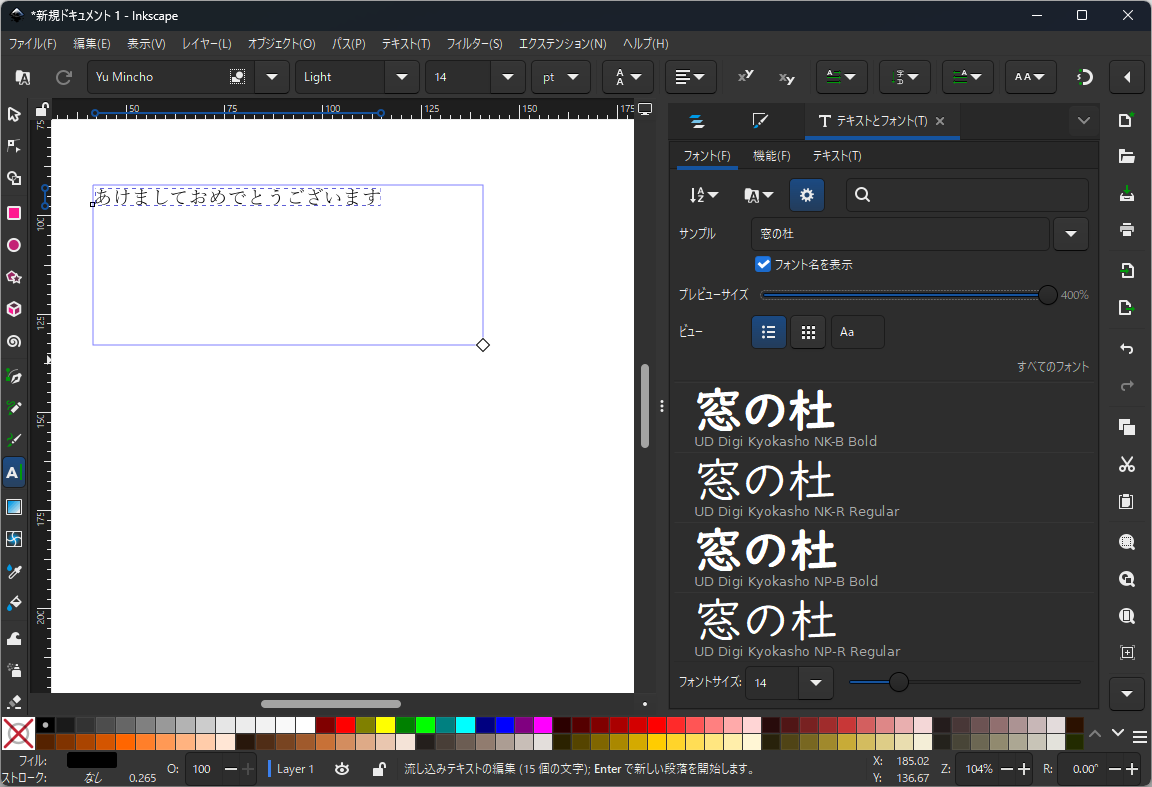1152x787 pixels.
Task: Select the Paint bucket tool
Action: tap(14, 604)
